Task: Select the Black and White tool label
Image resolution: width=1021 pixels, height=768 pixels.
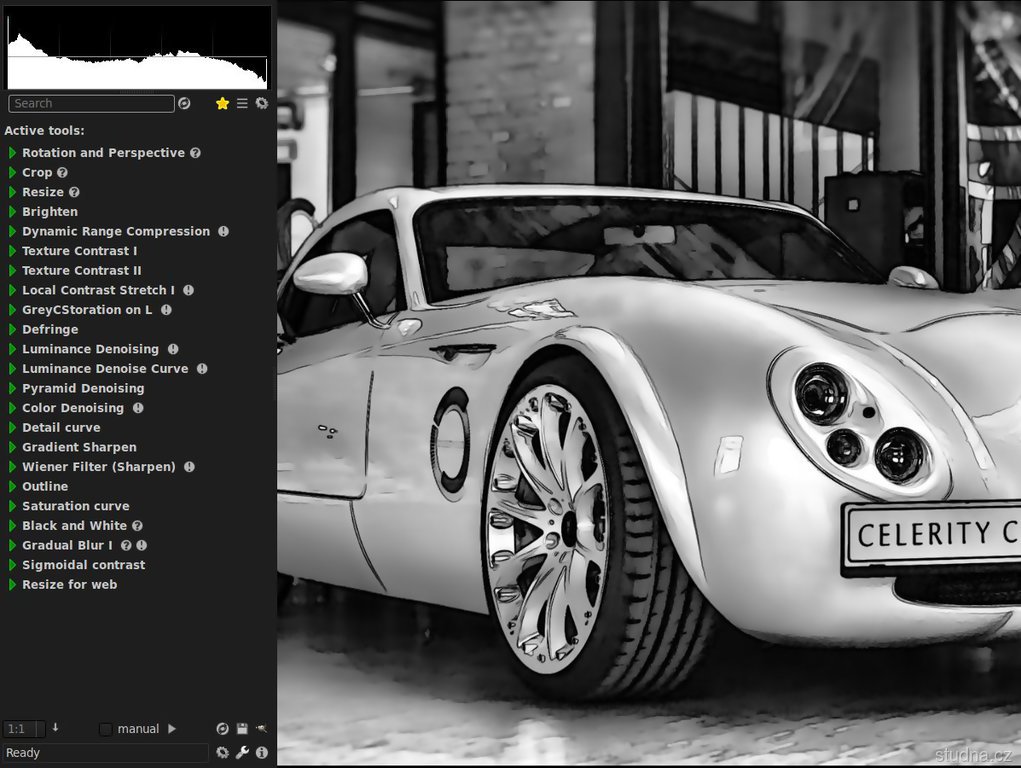Action: click(x=74, y=526)
